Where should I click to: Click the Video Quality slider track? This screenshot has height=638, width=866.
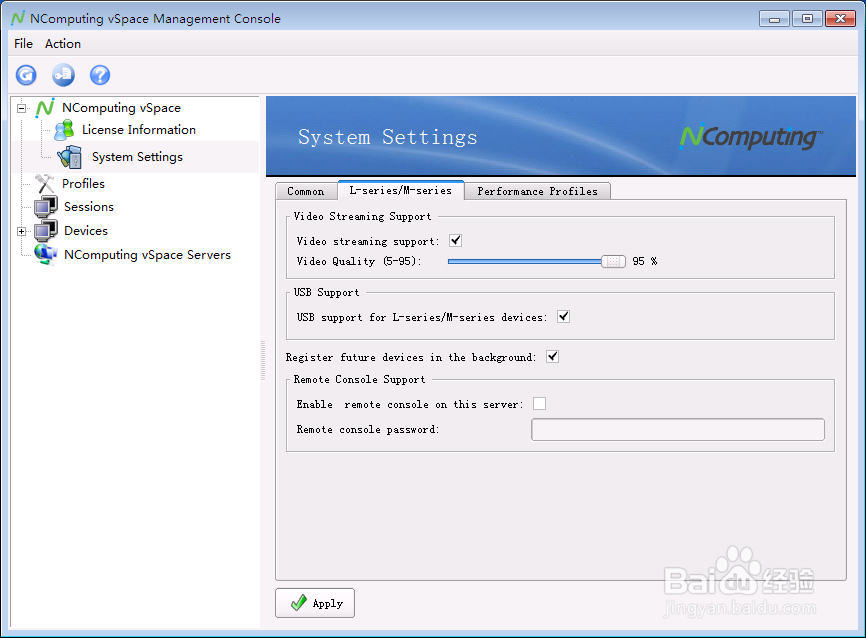(x=525, y=261)
